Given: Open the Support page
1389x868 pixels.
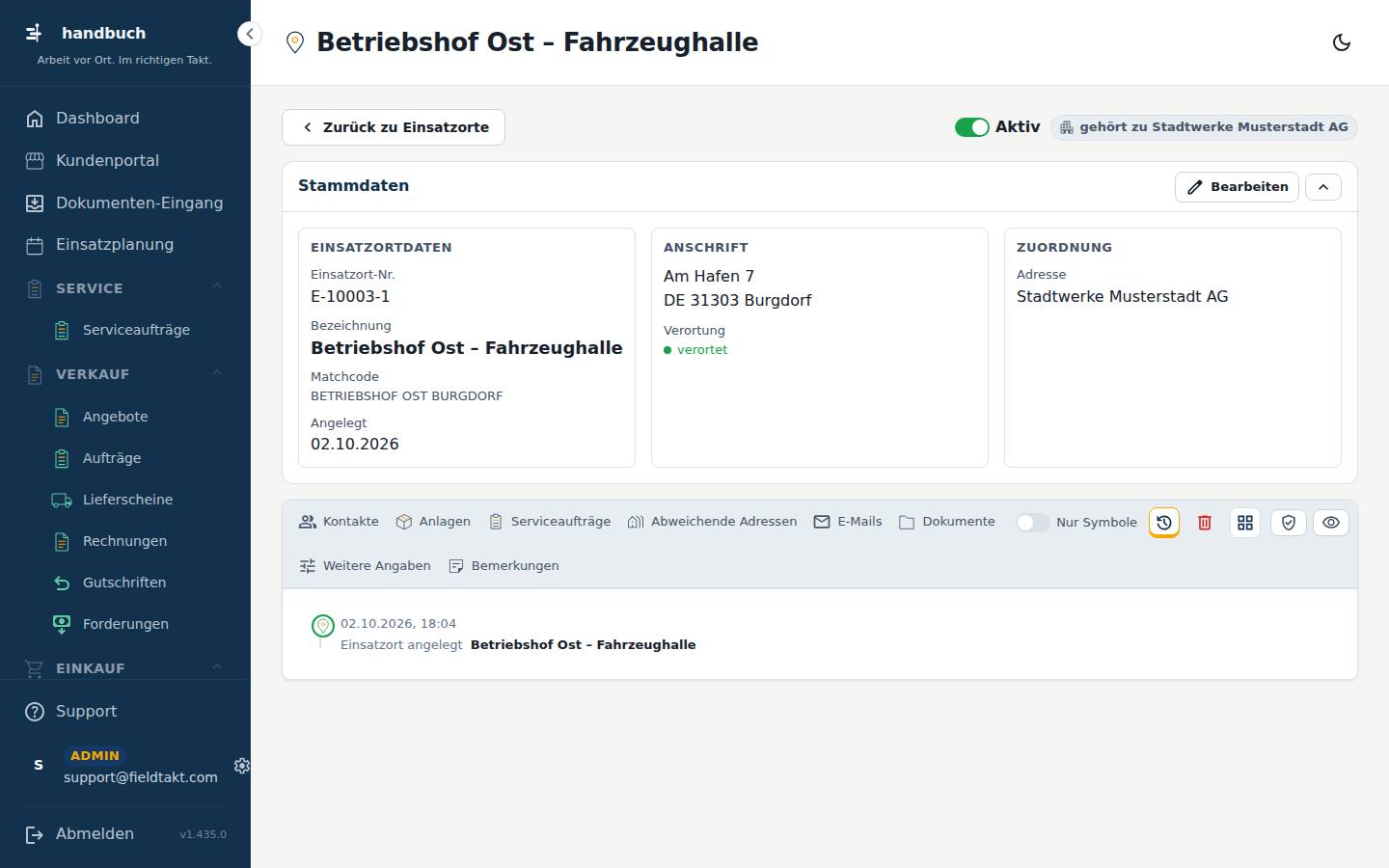Looking at the screenshot, I should (125, 711).
